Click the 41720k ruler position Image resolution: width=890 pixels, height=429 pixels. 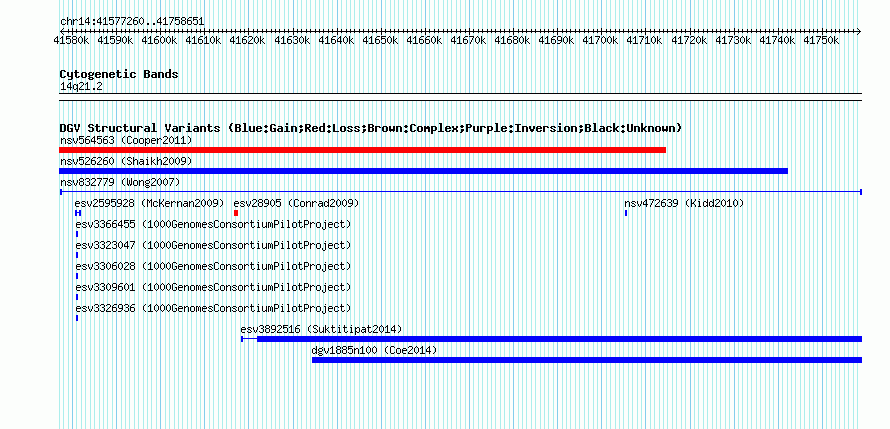pos(689,40)
